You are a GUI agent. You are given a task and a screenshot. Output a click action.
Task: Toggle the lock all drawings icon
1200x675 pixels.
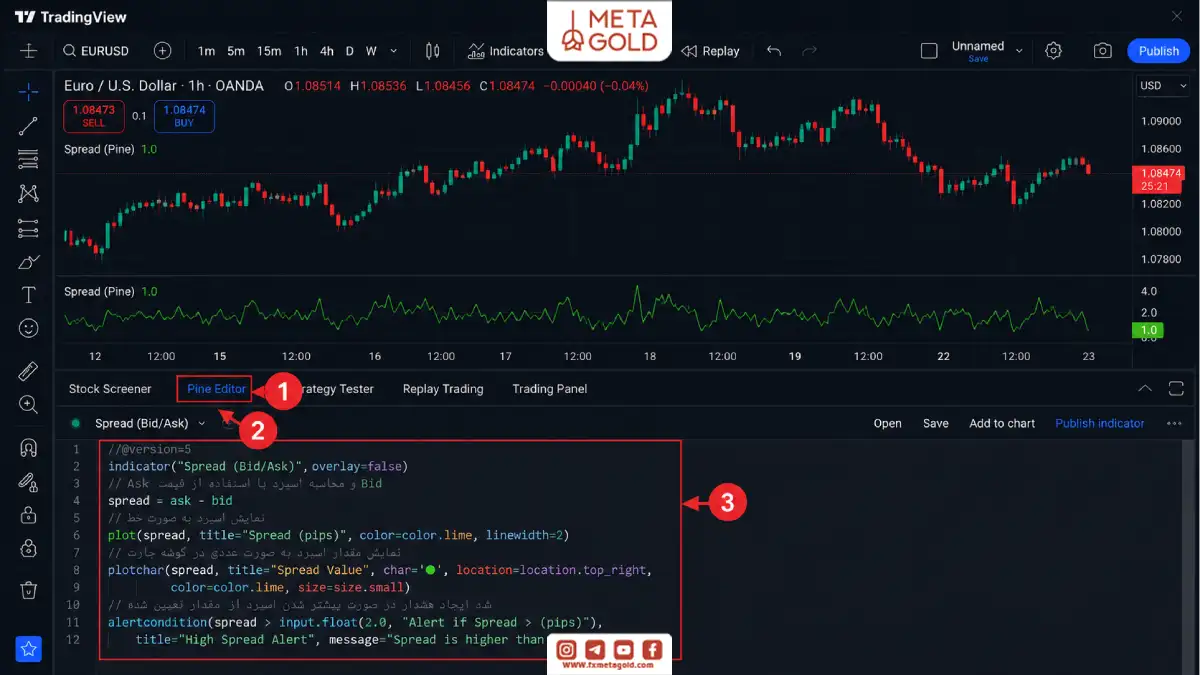pos(28,515)
